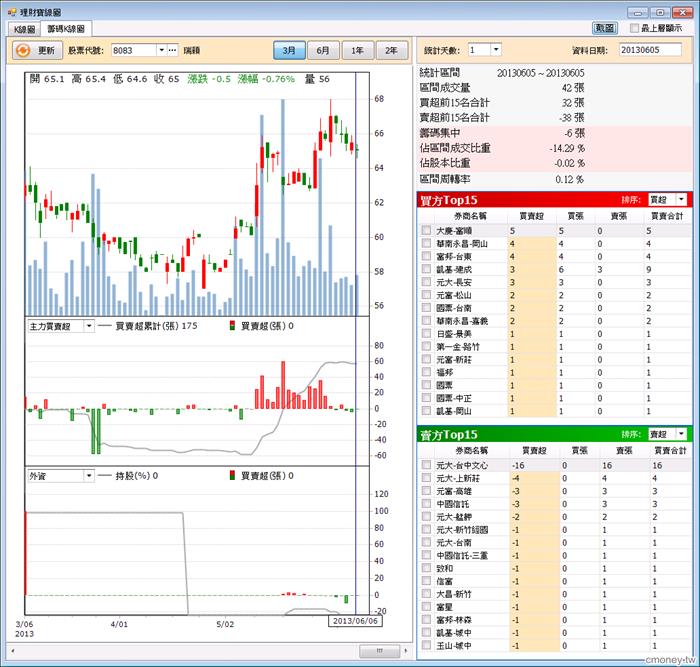Check the 富邦-台東 broker checkbox

click(x=426, y=256)
